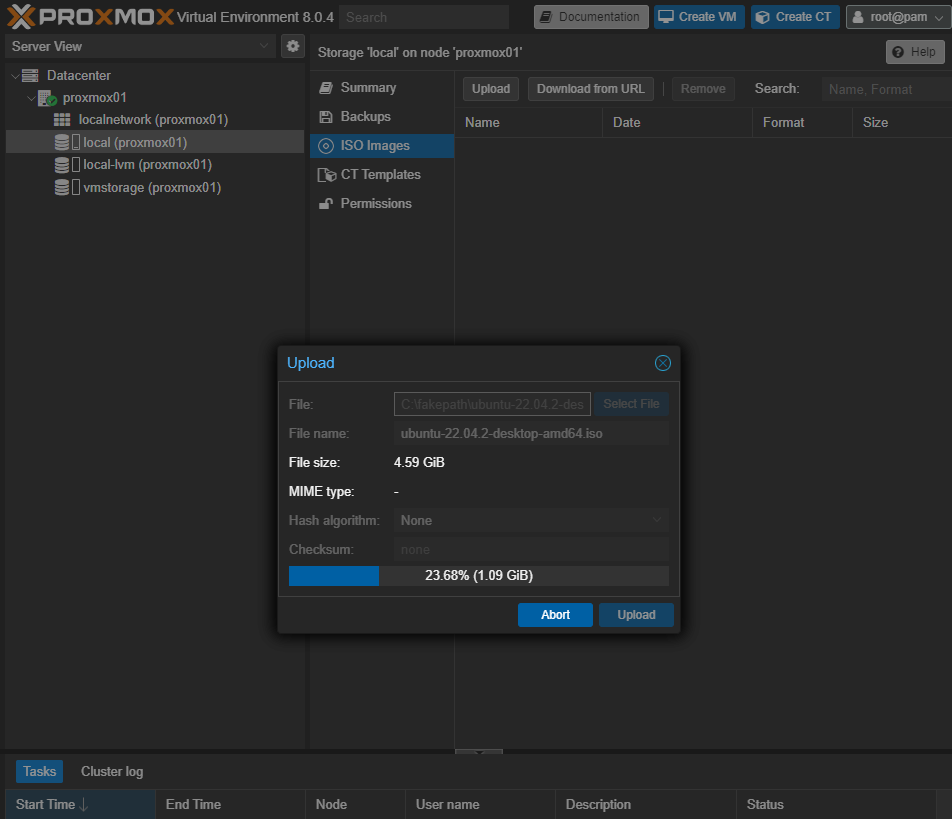Click the Abort button
Screen dimensions: 952x819
(x=555, y=615)
